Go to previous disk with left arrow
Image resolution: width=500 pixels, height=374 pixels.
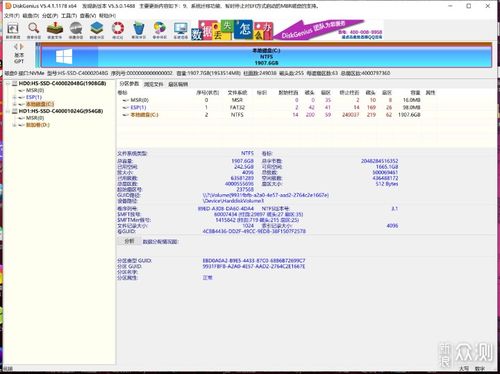pyautogui.click(x=15, y=47)
